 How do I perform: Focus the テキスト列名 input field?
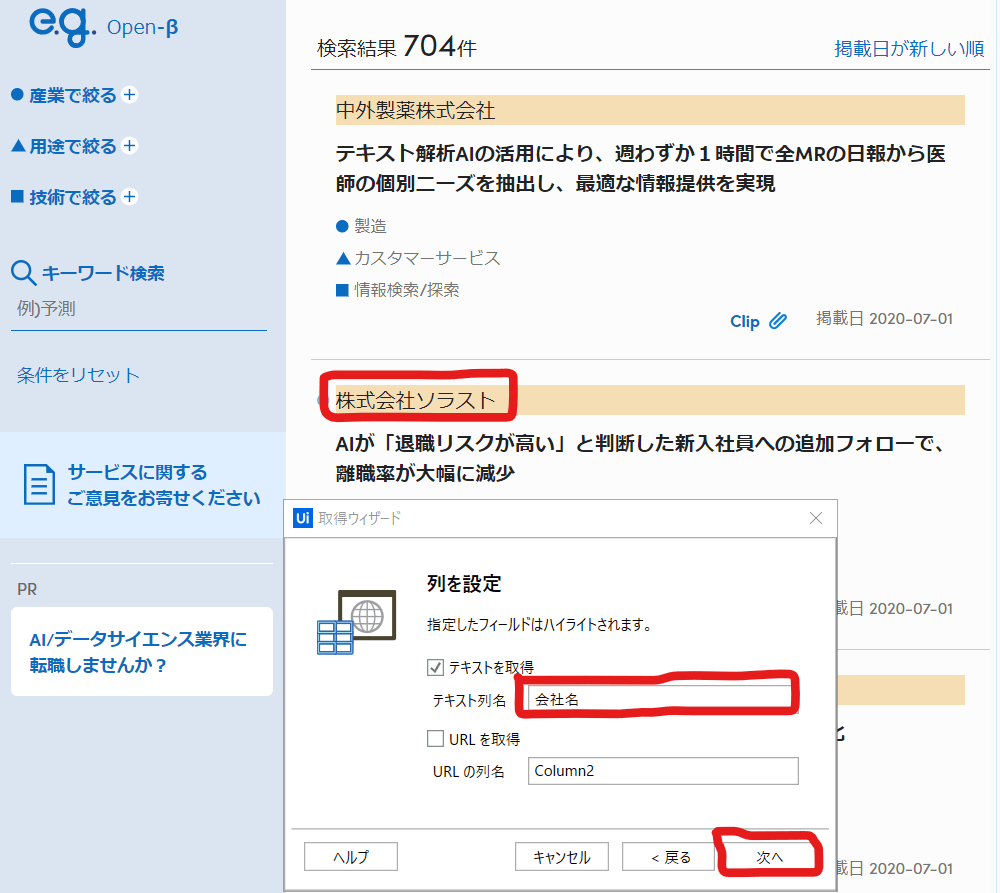662,700
